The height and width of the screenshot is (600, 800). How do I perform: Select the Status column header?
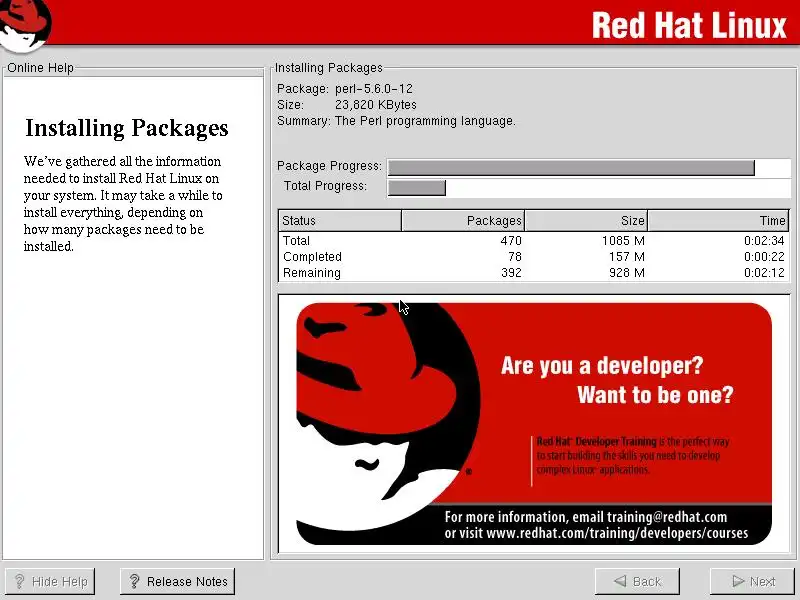pos(340,220)
